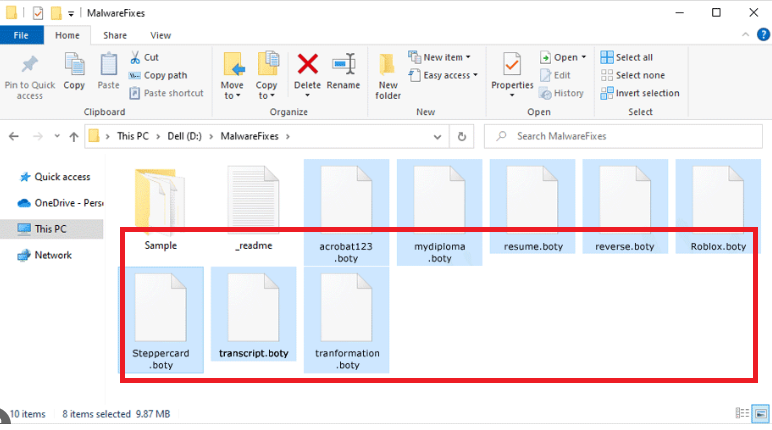Select the Sample folder
Viewport: 772px width, 430px height.
(161, 209)
